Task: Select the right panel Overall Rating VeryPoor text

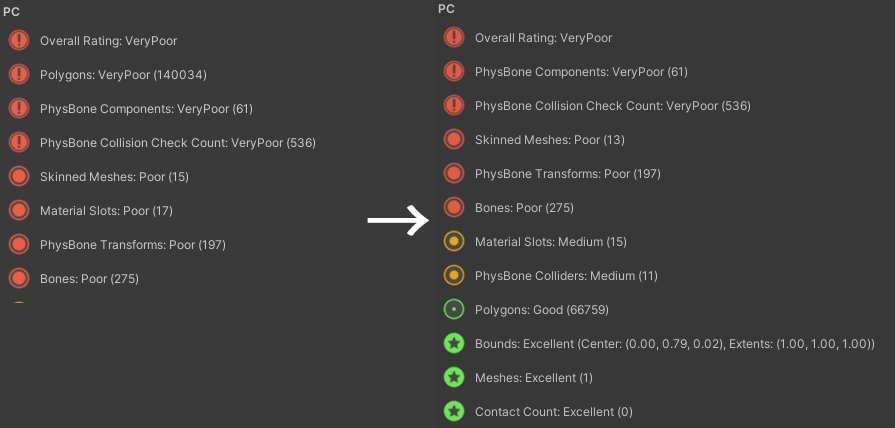Action: click(x=543, y=38)
